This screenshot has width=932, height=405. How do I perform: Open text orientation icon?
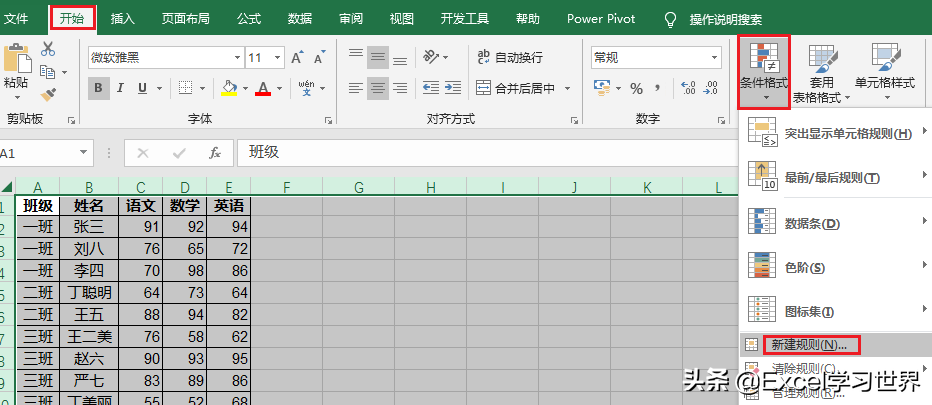pos(430,57)
